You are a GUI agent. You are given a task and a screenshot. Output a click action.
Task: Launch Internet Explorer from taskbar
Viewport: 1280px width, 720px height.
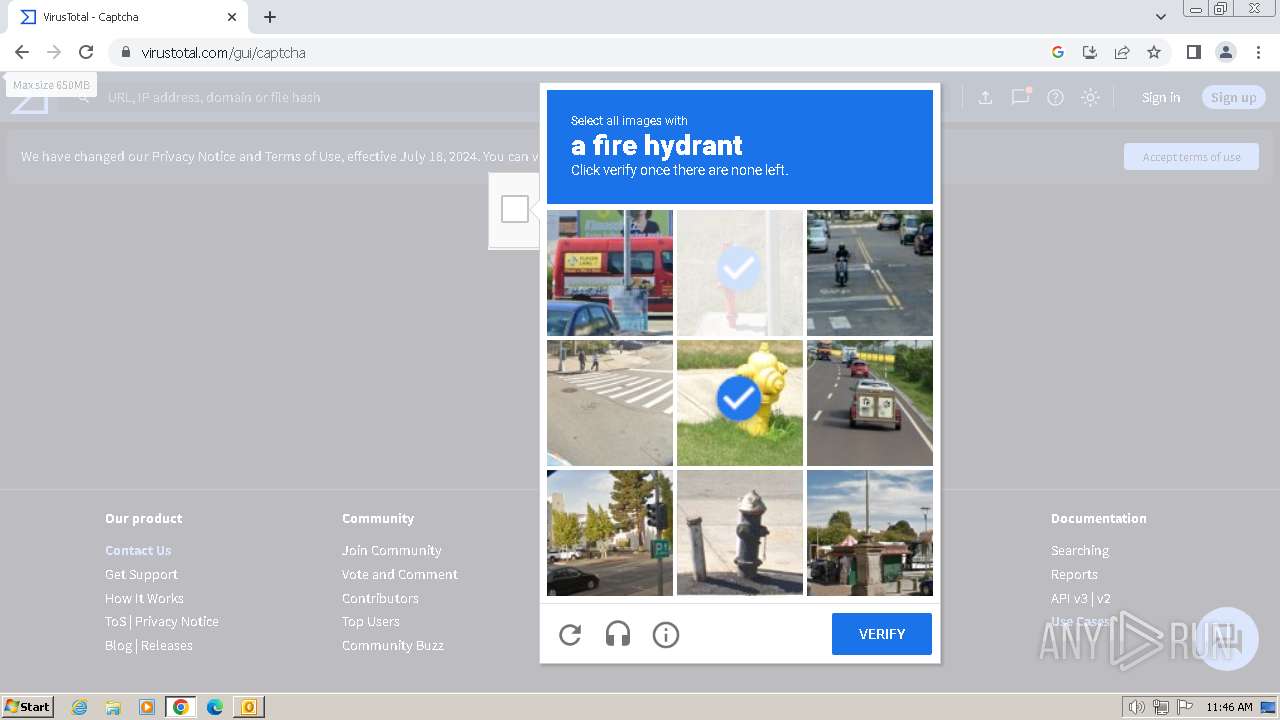pyautogui.click(x=80, y=707)
